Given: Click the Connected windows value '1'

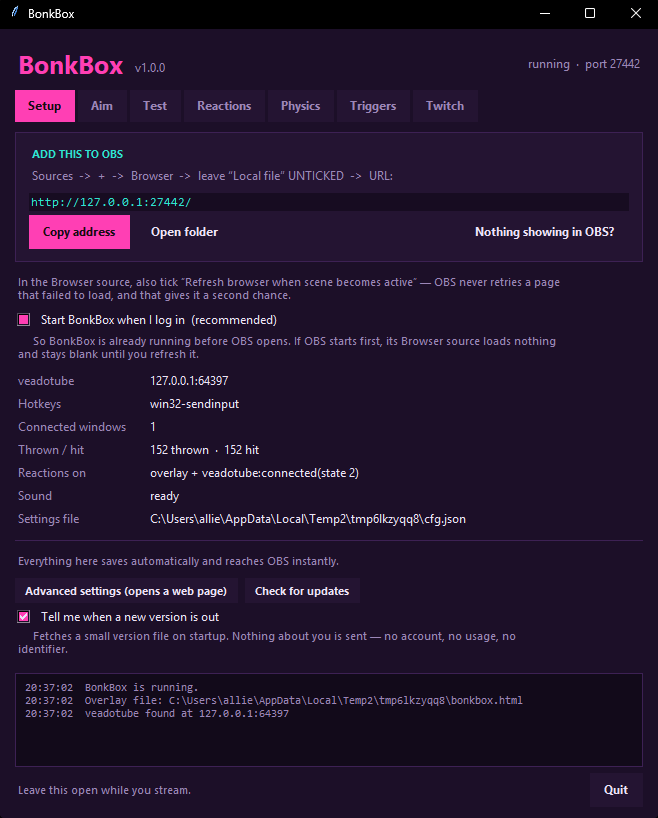Looking at the screenshot, I should click(x=153, y=427).
